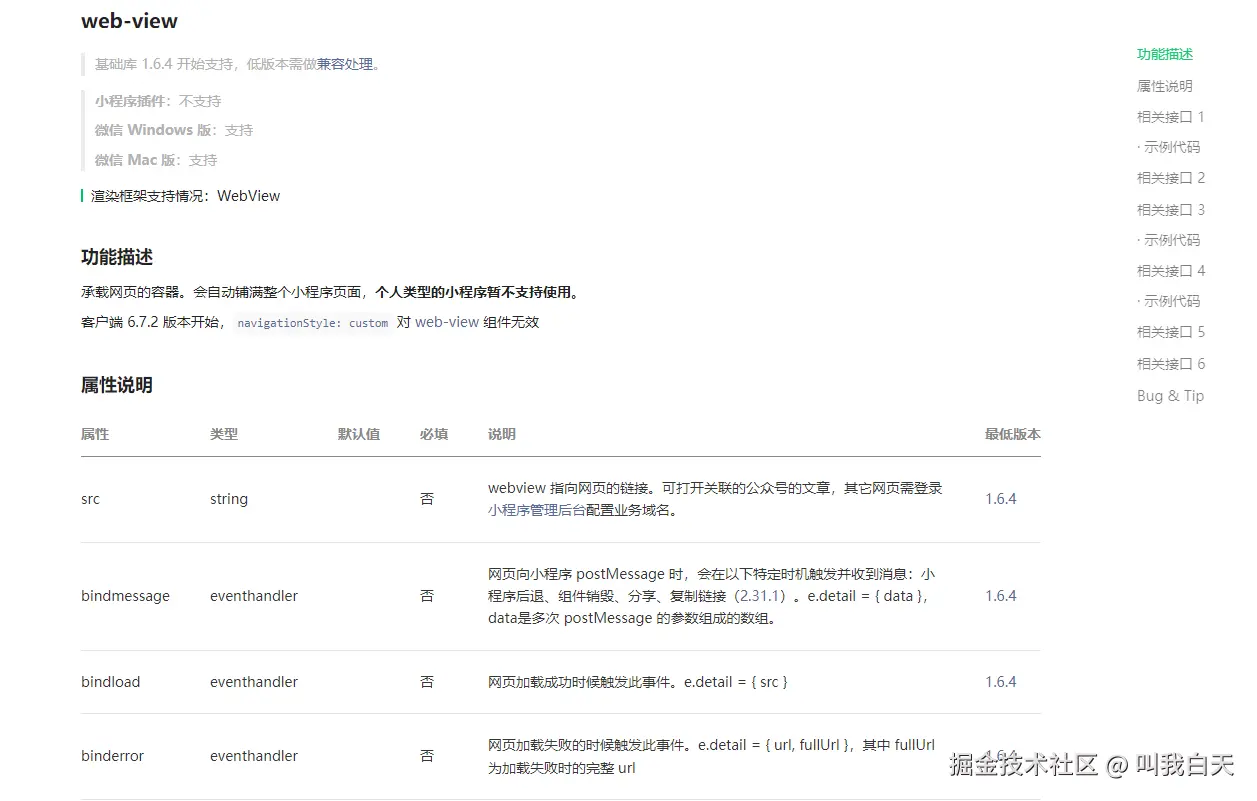This screenshot has width=1257, height=801.
Task: Go to 相关接口 4 in the sidebar
Action: click(1171, 271)
